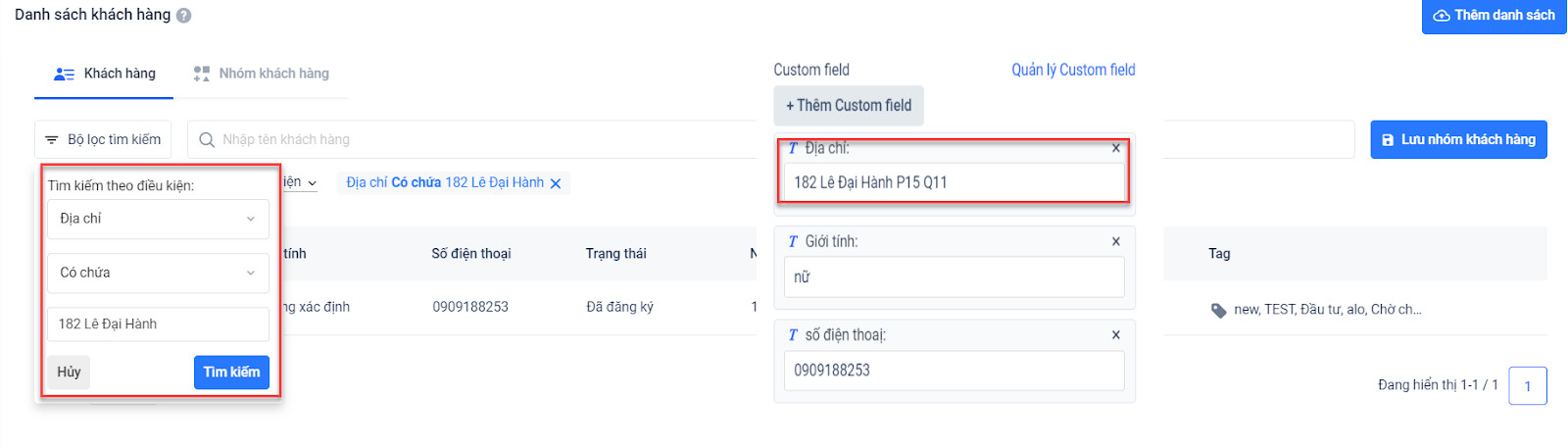Switch to the Nhóm khách hàng tab
The width and height of the screenshot is (1568, 448).
pos(262,74)
